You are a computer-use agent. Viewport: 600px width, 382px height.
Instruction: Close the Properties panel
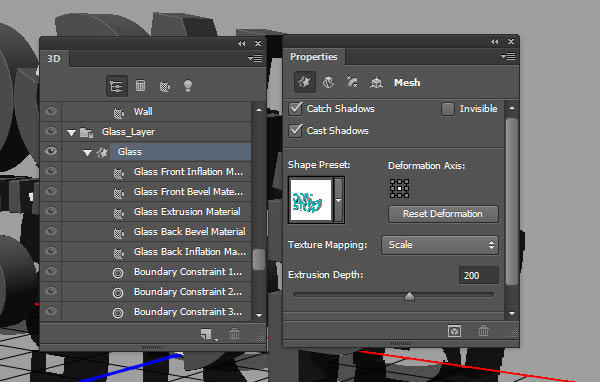pyautogui.click(x=511, y=41)
